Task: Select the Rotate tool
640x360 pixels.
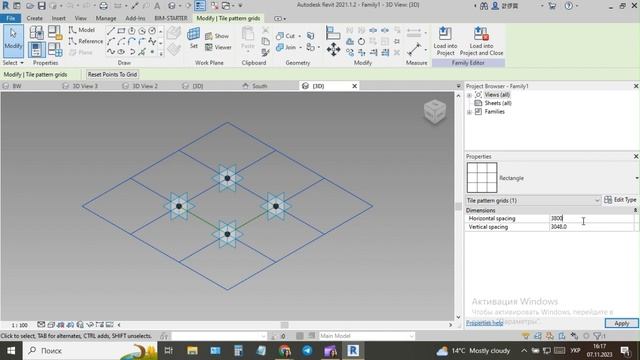Action: pos(361,42)
